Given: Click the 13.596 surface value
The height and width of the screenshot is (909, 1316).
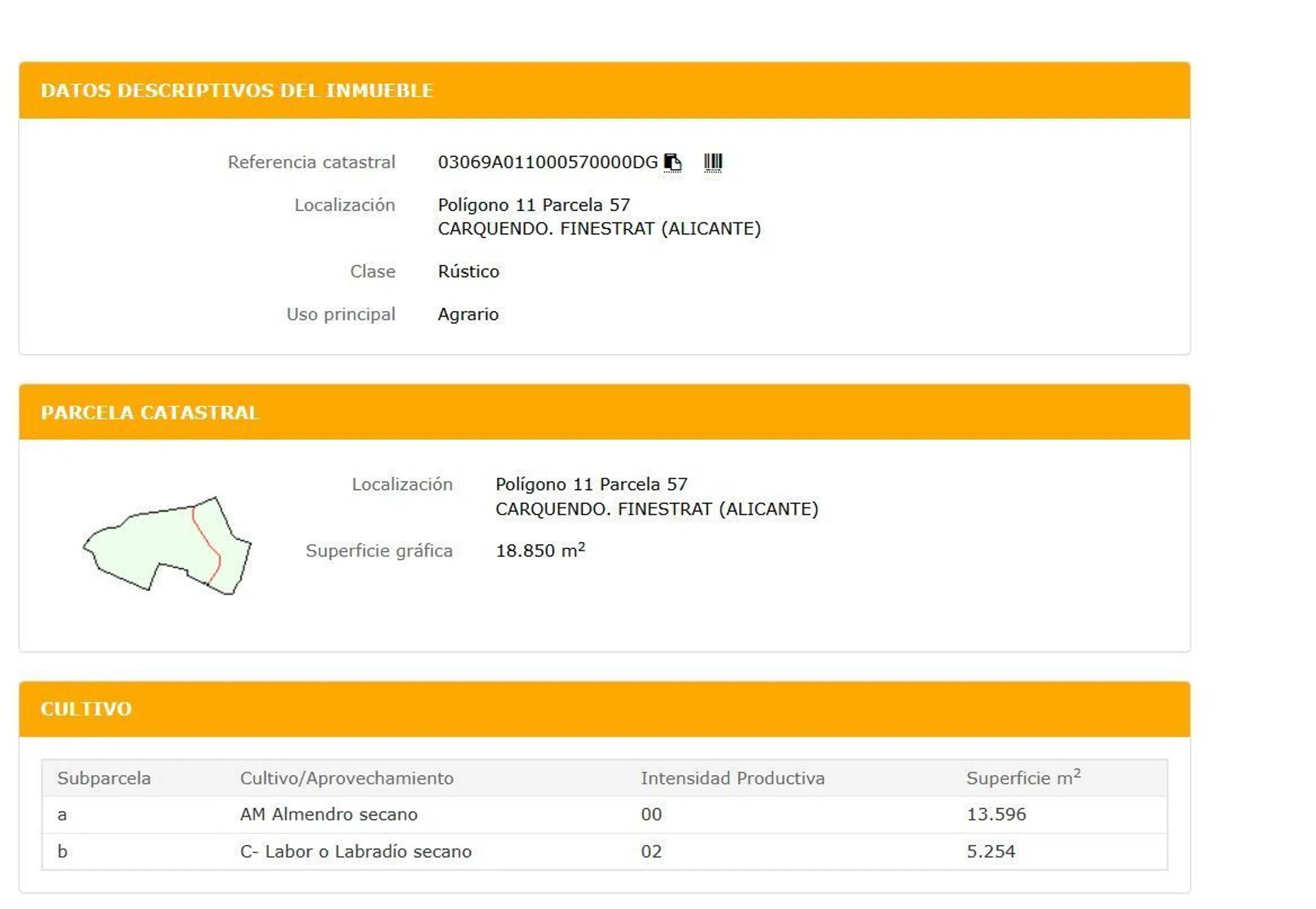Looking at the screenshot, I should point(996,814).
